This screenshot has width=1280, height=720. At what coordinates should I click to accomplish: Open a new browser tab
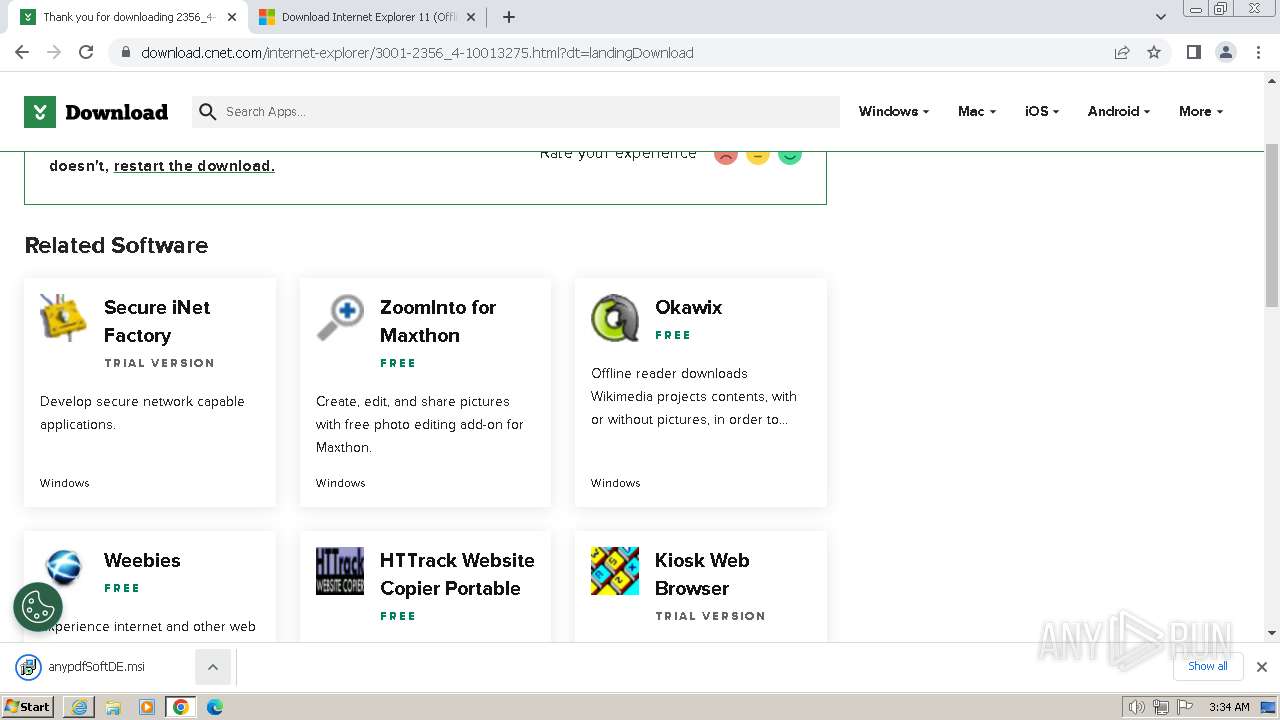[x=509, y=17]
